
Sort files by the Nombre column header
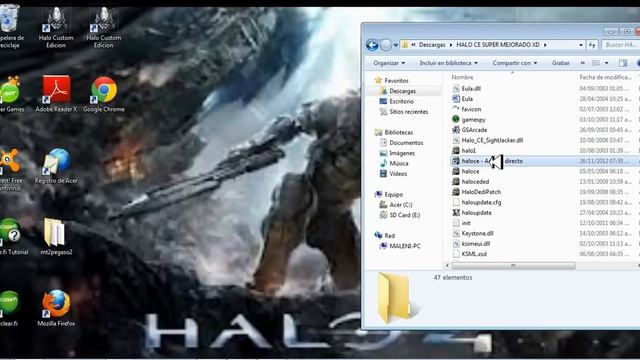pyautogui.click(x=462, y=77)
